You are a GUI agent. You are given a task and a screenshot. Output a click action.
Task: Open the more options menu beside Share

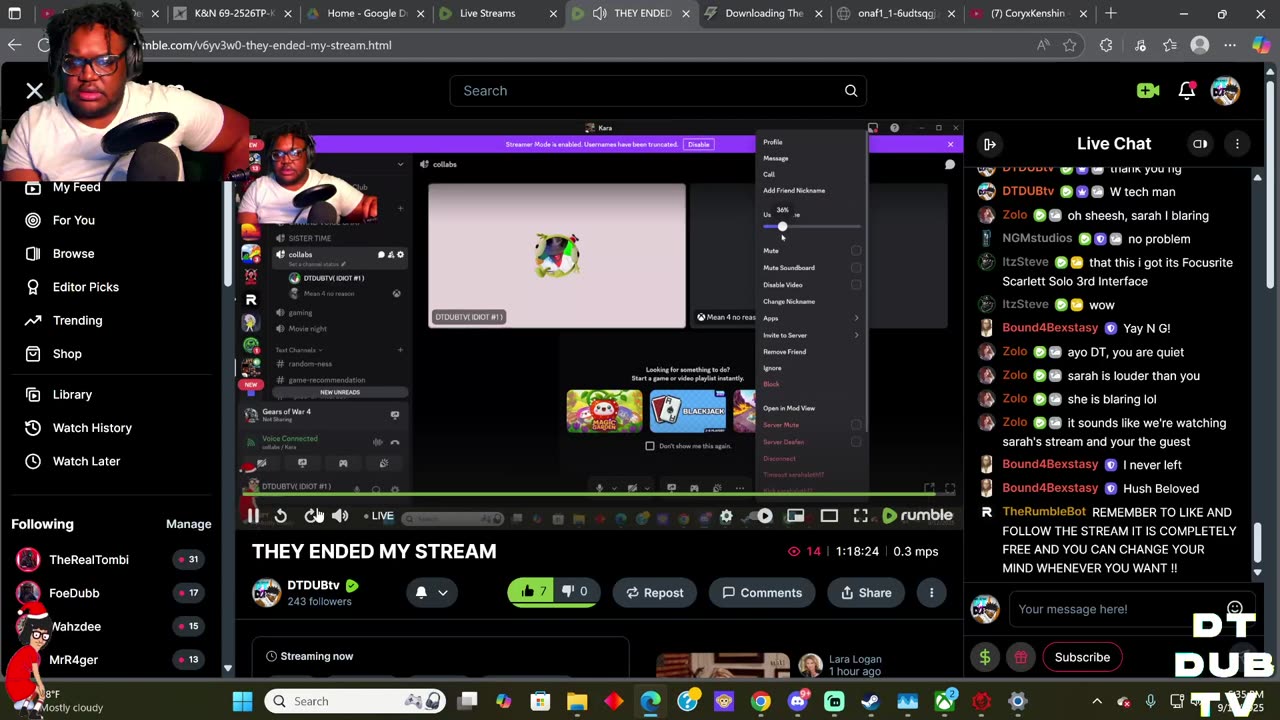pyautogui.click(x=931, y=592)
